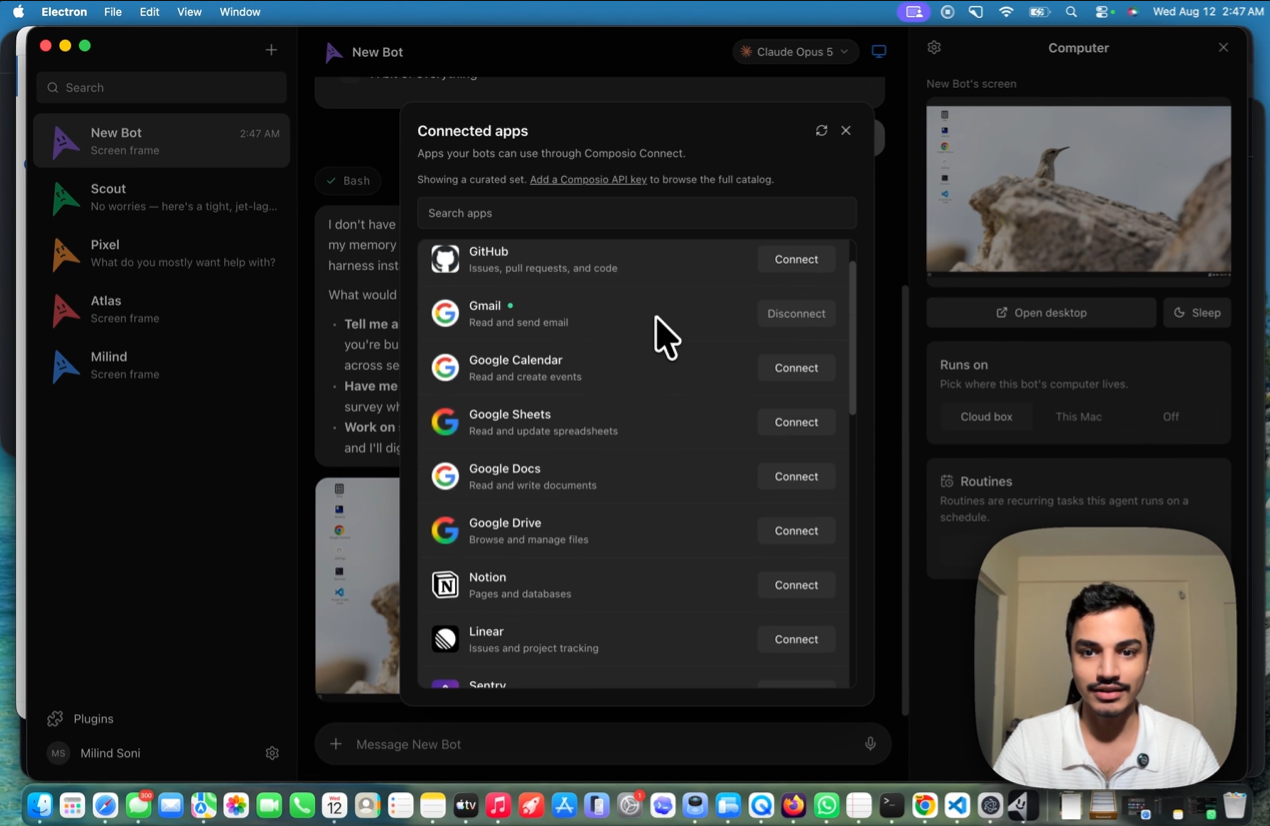Open the chat screenshot thumbnail

[357, 586]
